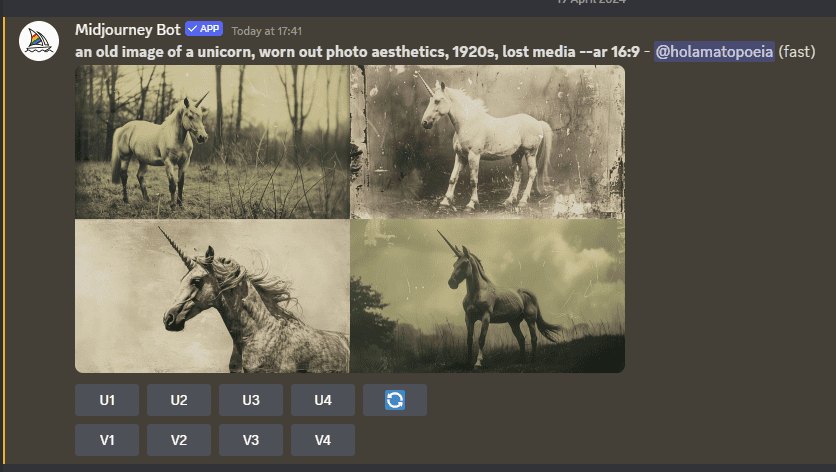Screen dimensions: 836x472
Task: Click the prompt text 'an old image of a unicorn'
Action: point(163,52)
